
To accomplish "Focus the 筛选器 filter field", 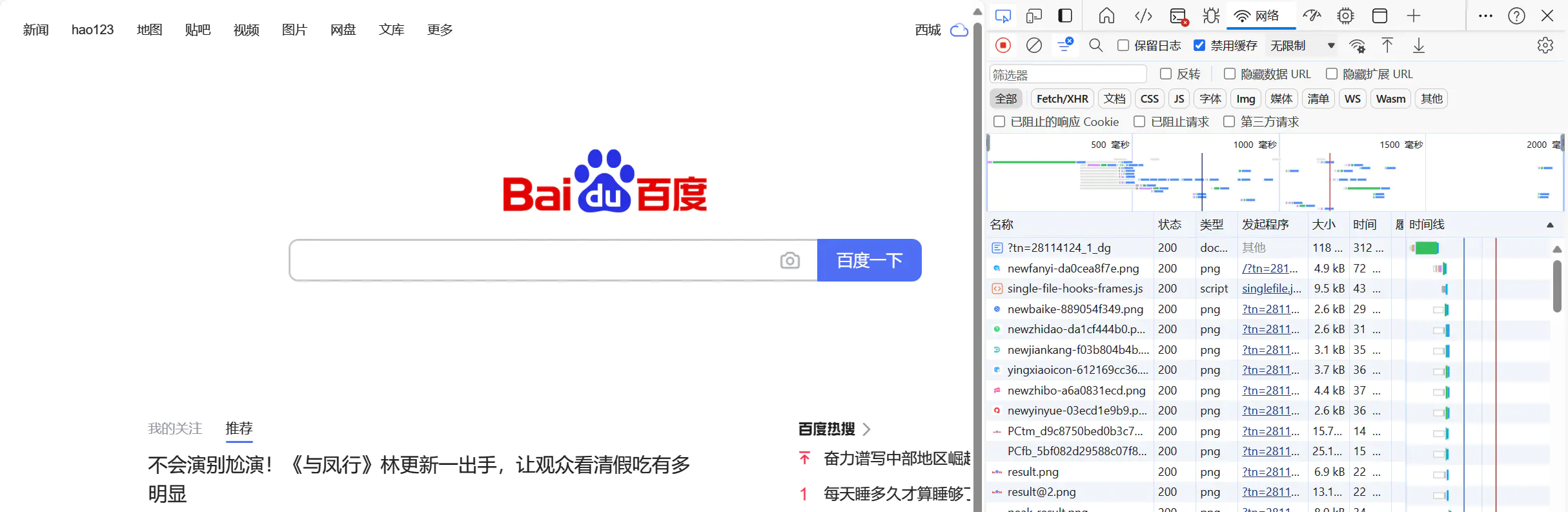I will pos(1068,74).
